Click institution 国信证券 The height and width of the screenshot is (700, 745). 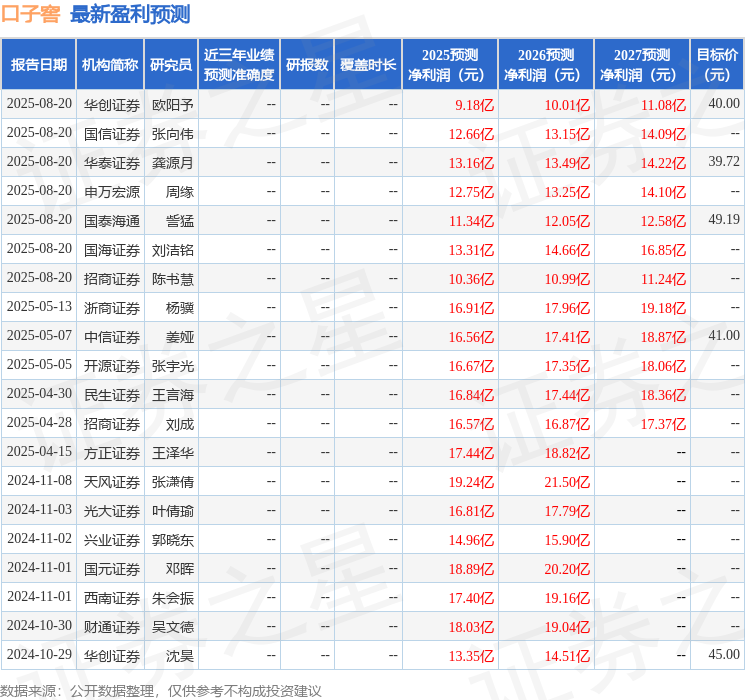tap(112, 134)
